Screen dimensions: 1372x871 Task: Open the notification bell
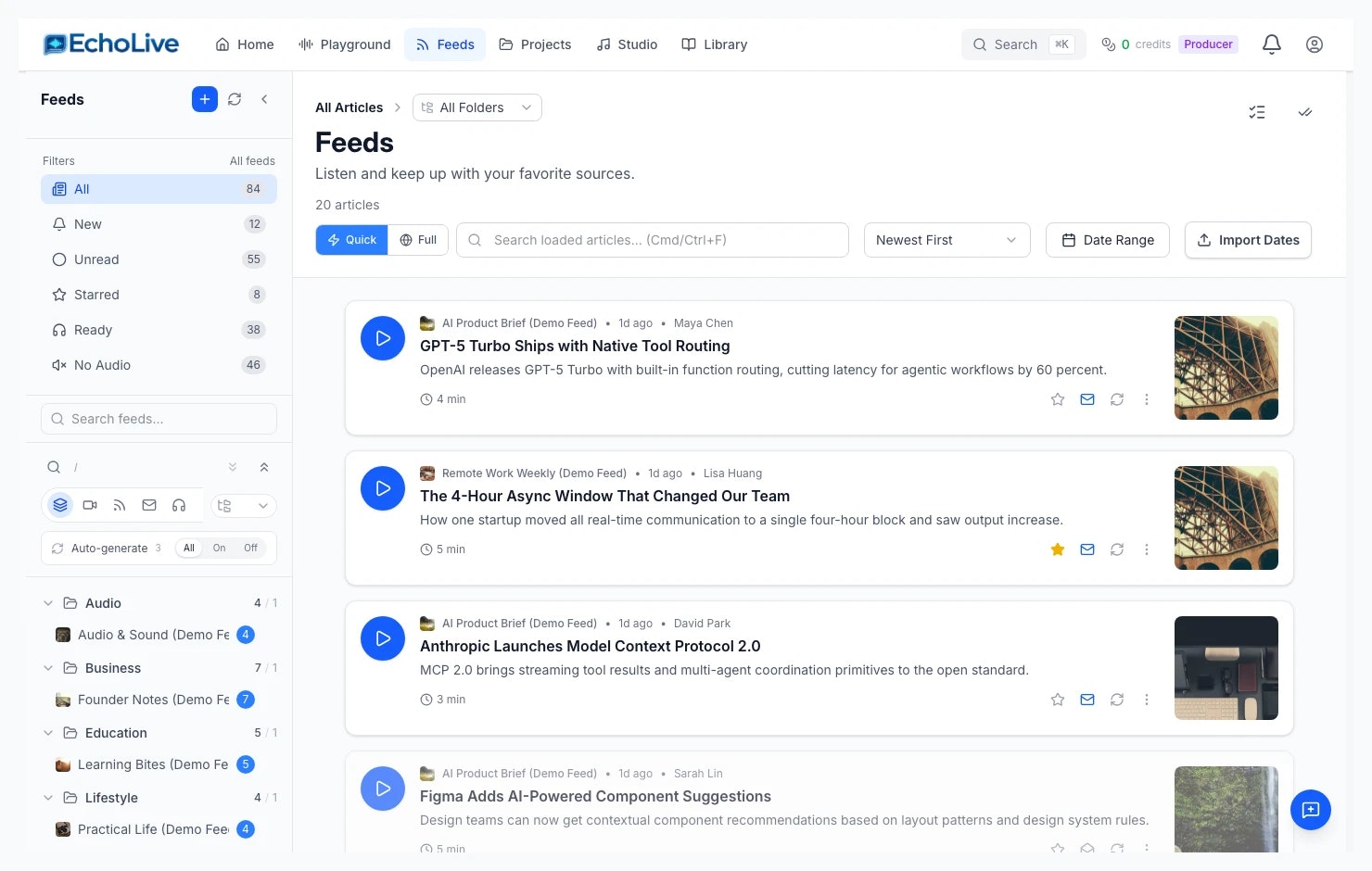pyautogui.click(x=1271, y=44)
